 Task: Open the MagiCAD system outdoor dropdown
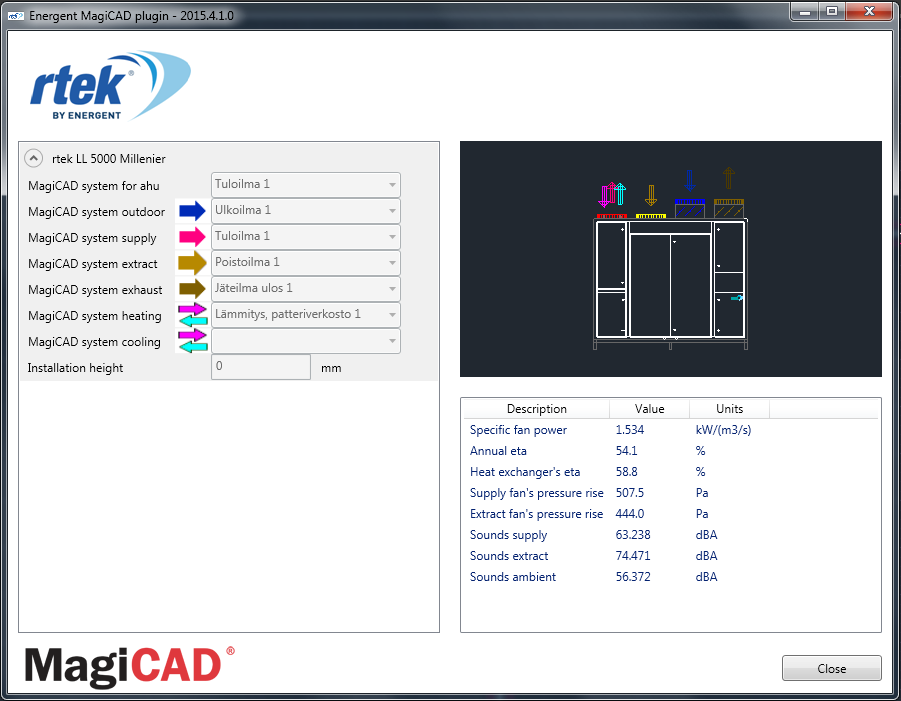pos(306,211)
